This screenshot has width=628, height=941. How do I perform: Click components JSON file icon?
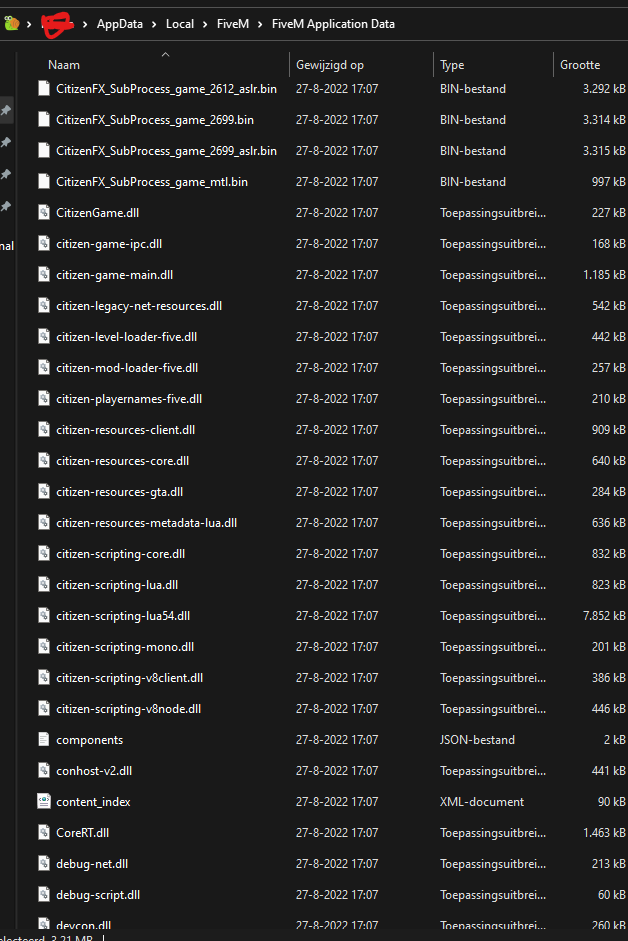coord(44,740)
